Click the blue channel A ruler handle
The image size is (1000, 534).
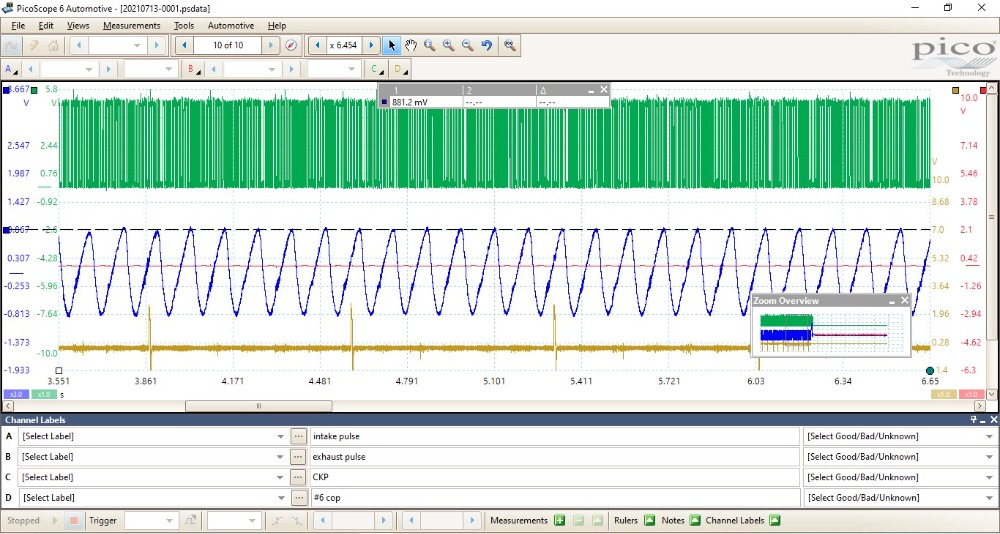point(7,230)
